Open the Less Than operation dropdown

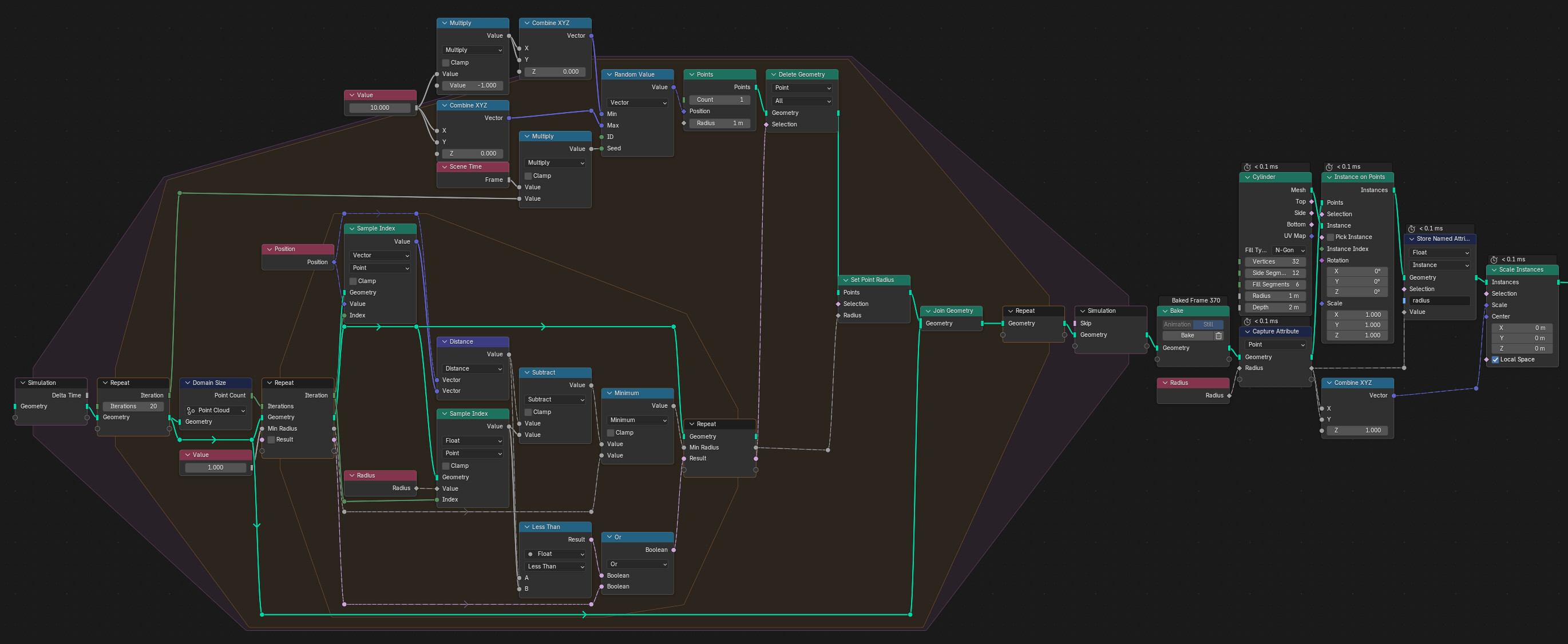click(555, 566)
